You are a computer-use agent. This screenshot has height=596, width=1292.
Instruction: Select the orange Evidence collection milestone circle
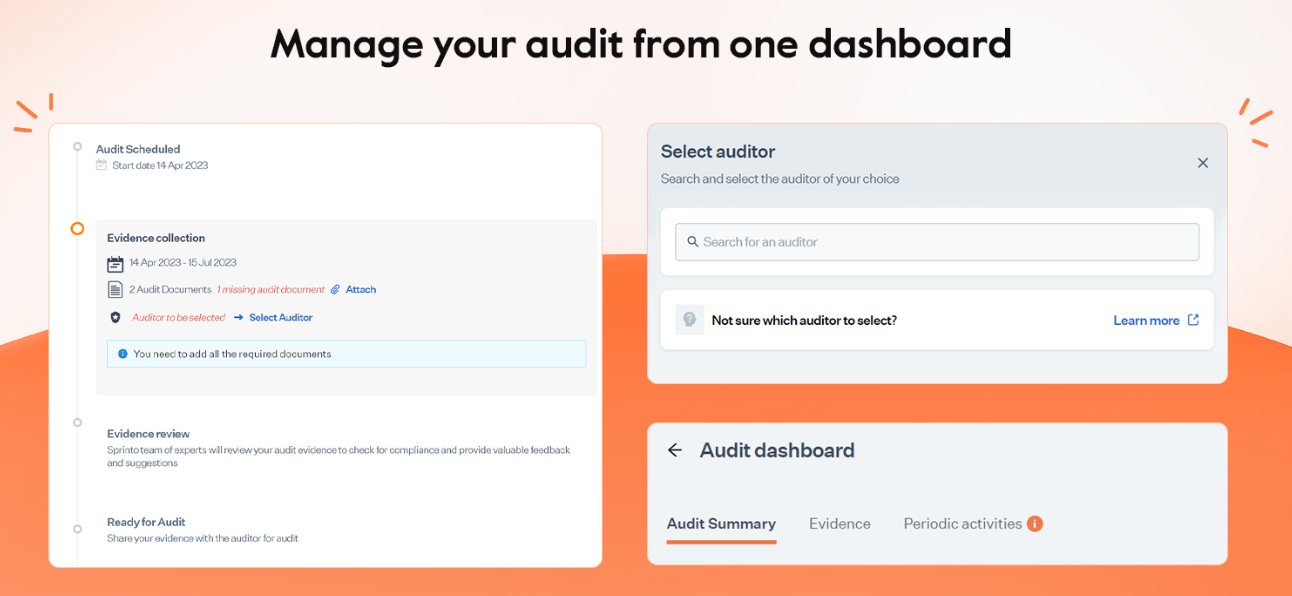click(x=77, y=228)
